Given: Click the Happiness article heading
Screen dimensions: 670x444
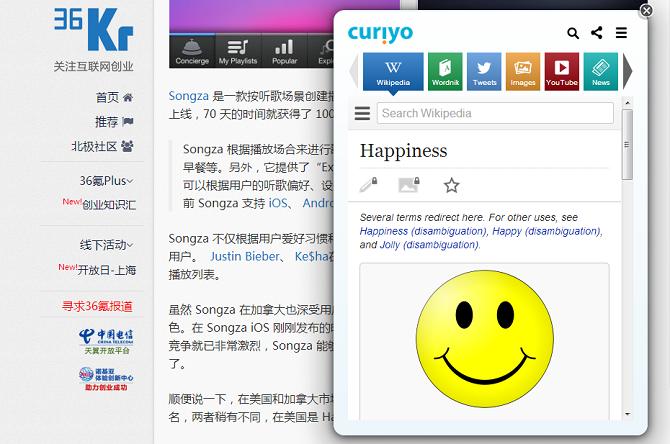Looking at the screenshot, I should (x=403, y=151).
